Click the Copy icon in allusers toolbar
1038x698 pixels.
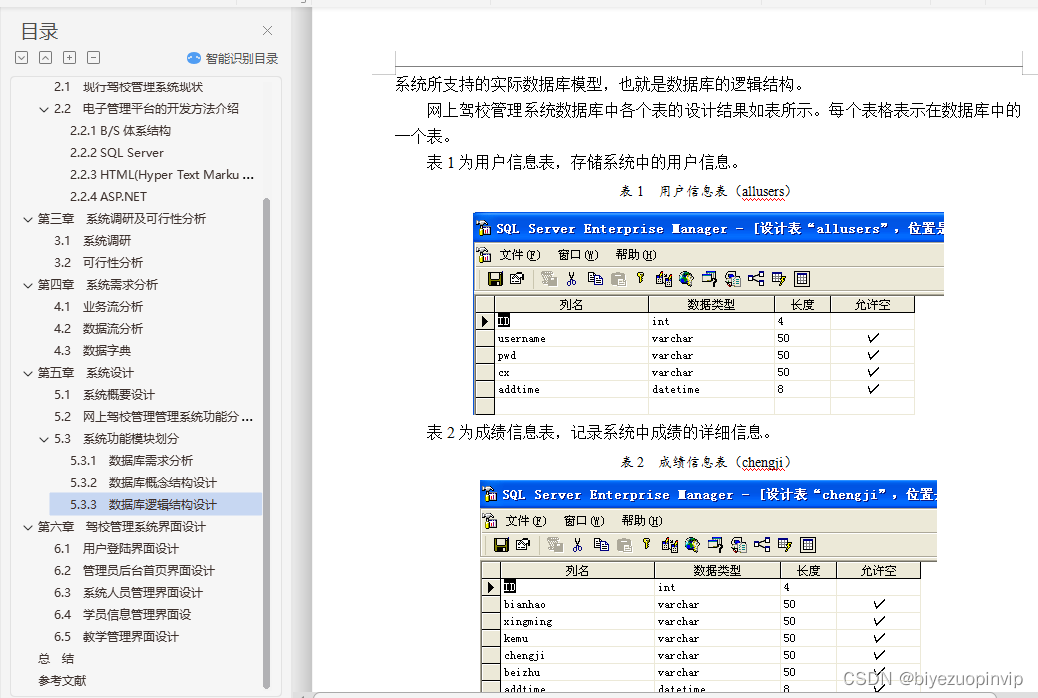pyautogui.click(x=595, y=279)
